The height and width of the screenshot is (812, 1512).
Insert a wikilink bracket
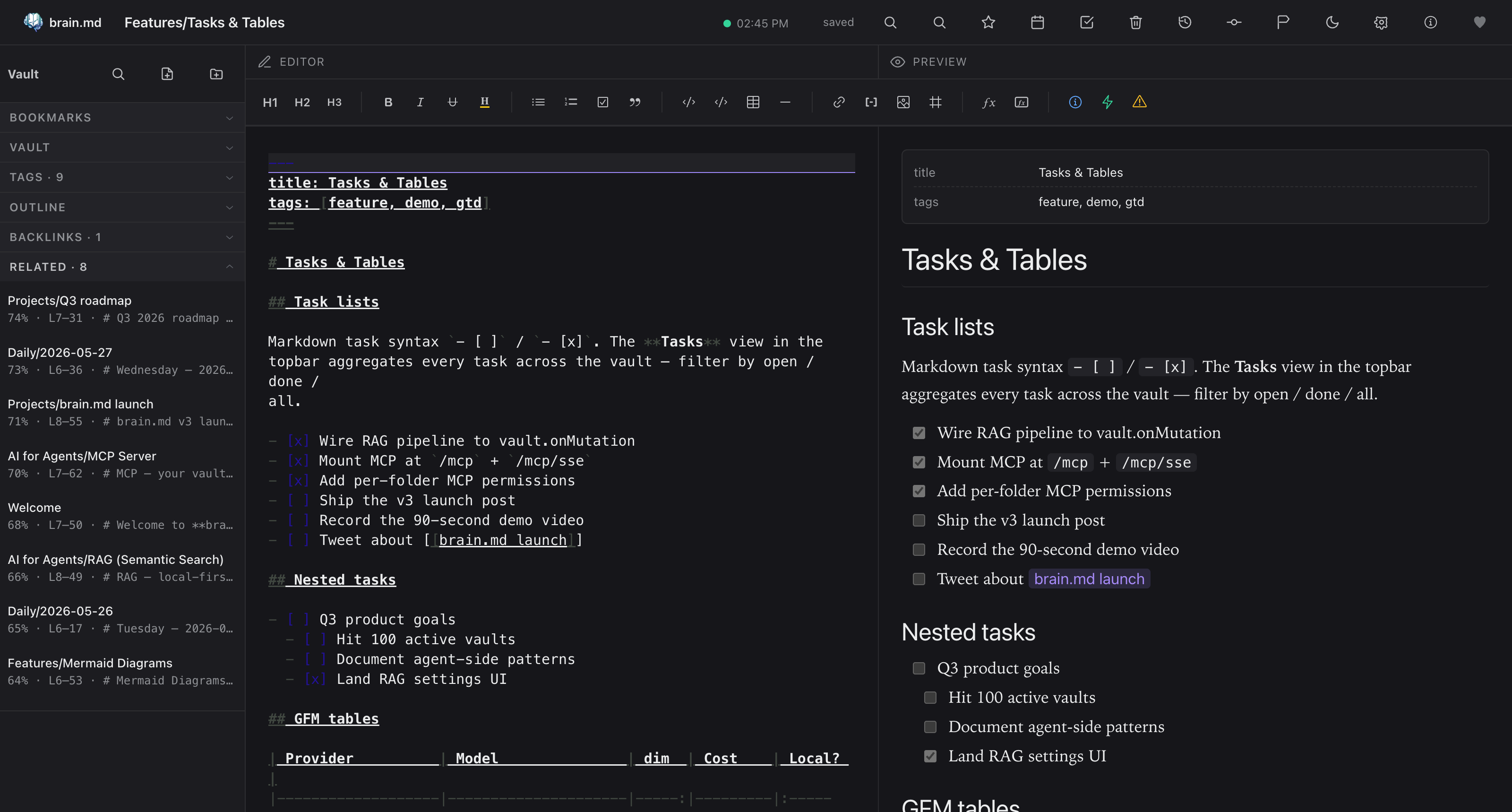tap(871, 102)
